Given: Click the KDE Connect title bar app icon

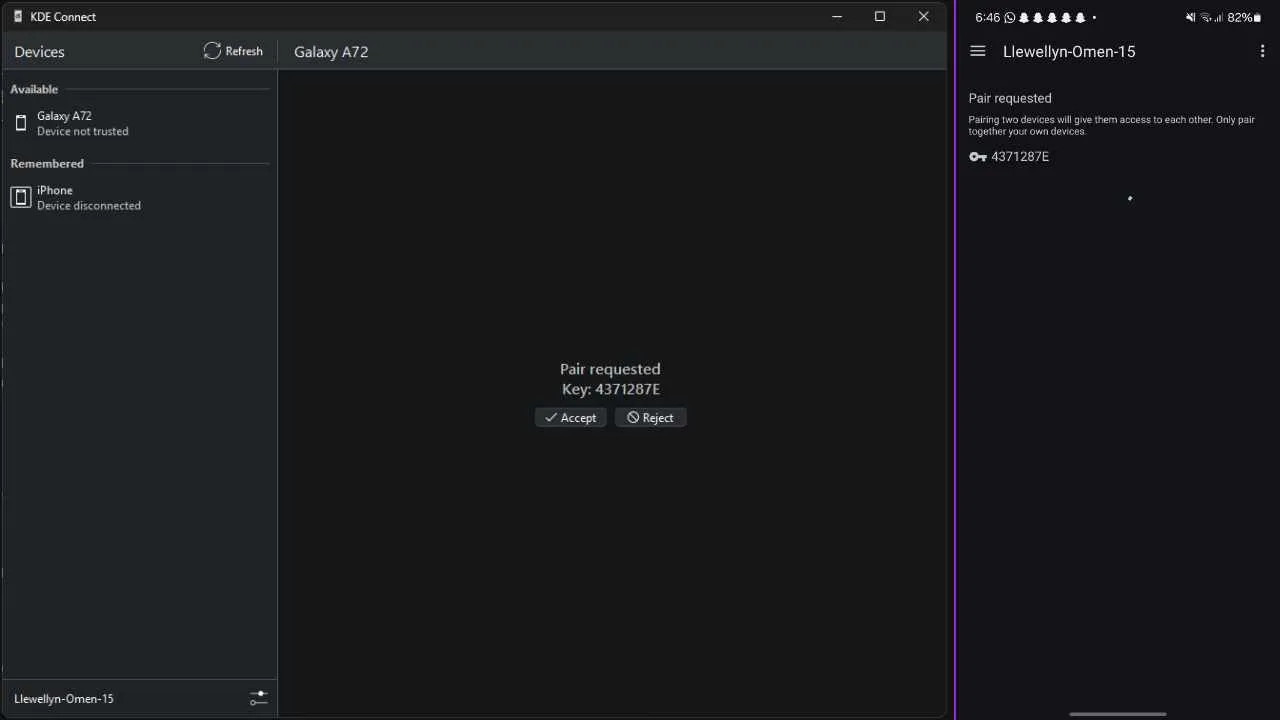Looking at the screenshot, I should 18,17.
